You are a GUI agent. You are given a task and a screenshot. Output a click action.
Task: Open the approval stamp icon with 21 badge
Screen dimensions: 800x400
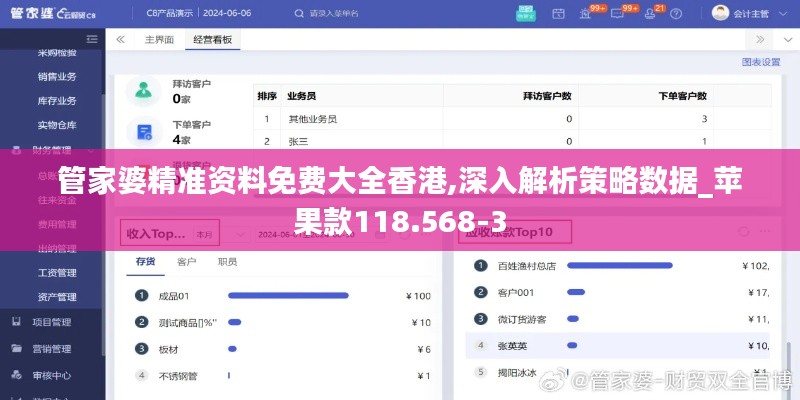coord(649,14)
